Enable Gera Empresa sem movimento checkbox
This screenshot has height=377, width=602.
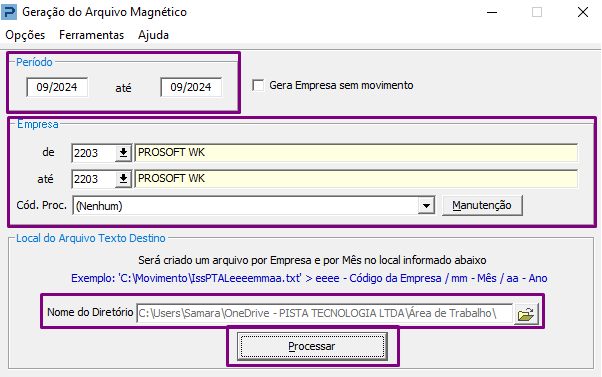pos(258,85)
